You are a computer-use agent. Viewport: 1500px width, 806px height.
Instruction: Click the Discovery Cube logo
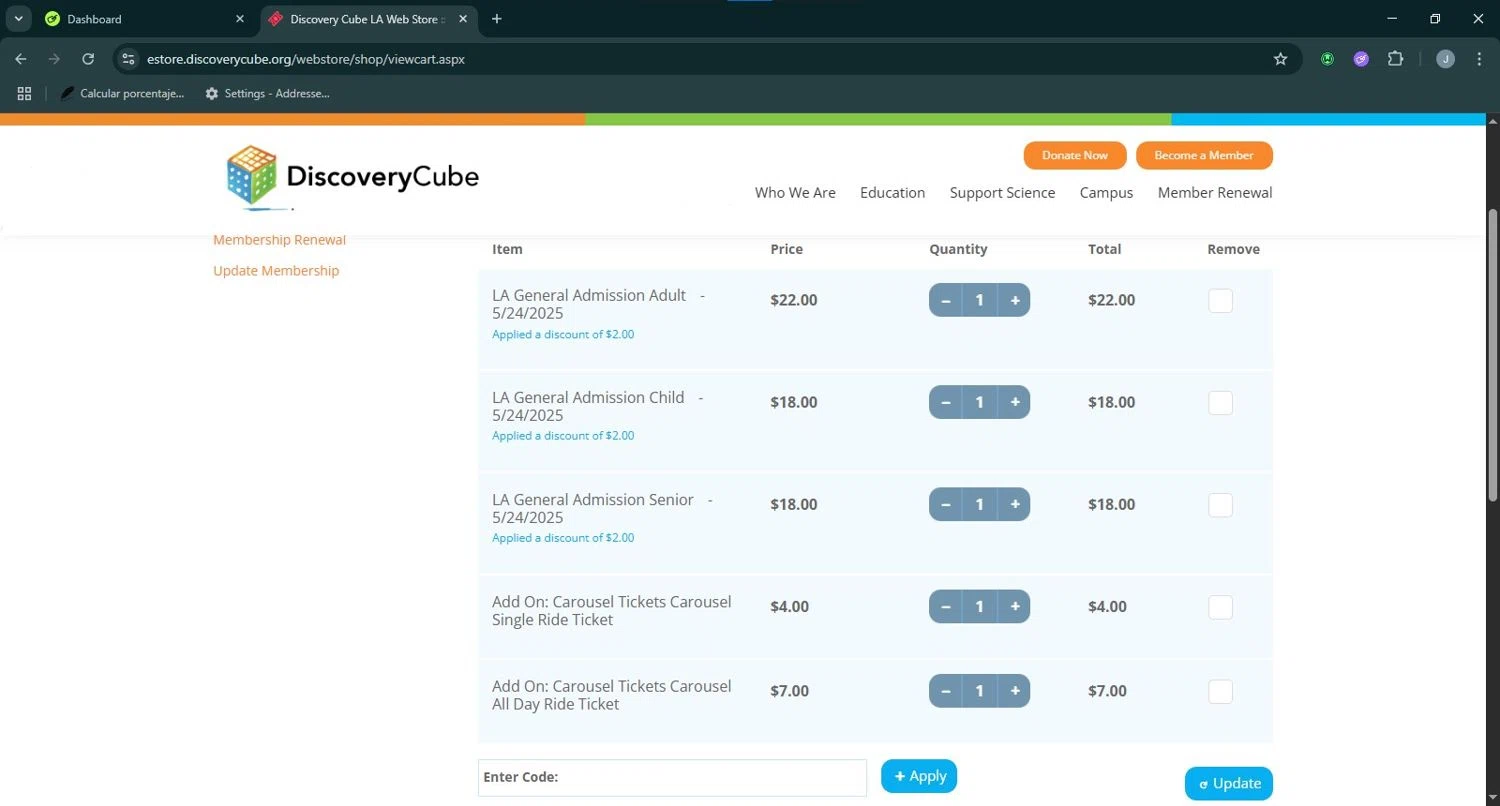pos(352,177)
